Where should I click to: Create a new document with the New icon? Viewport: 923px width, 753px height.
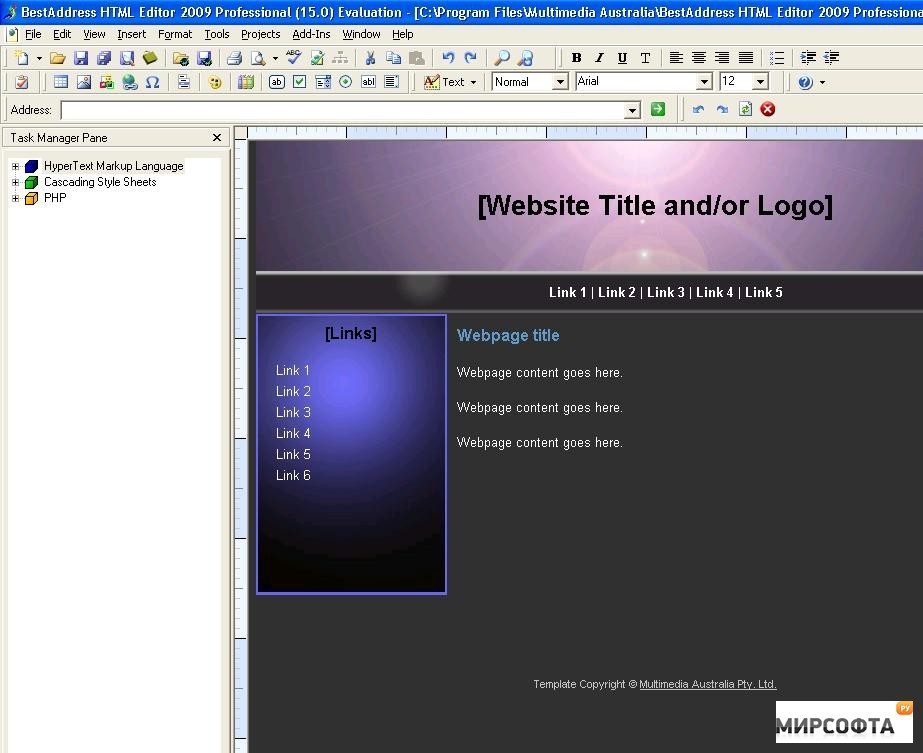22,58
